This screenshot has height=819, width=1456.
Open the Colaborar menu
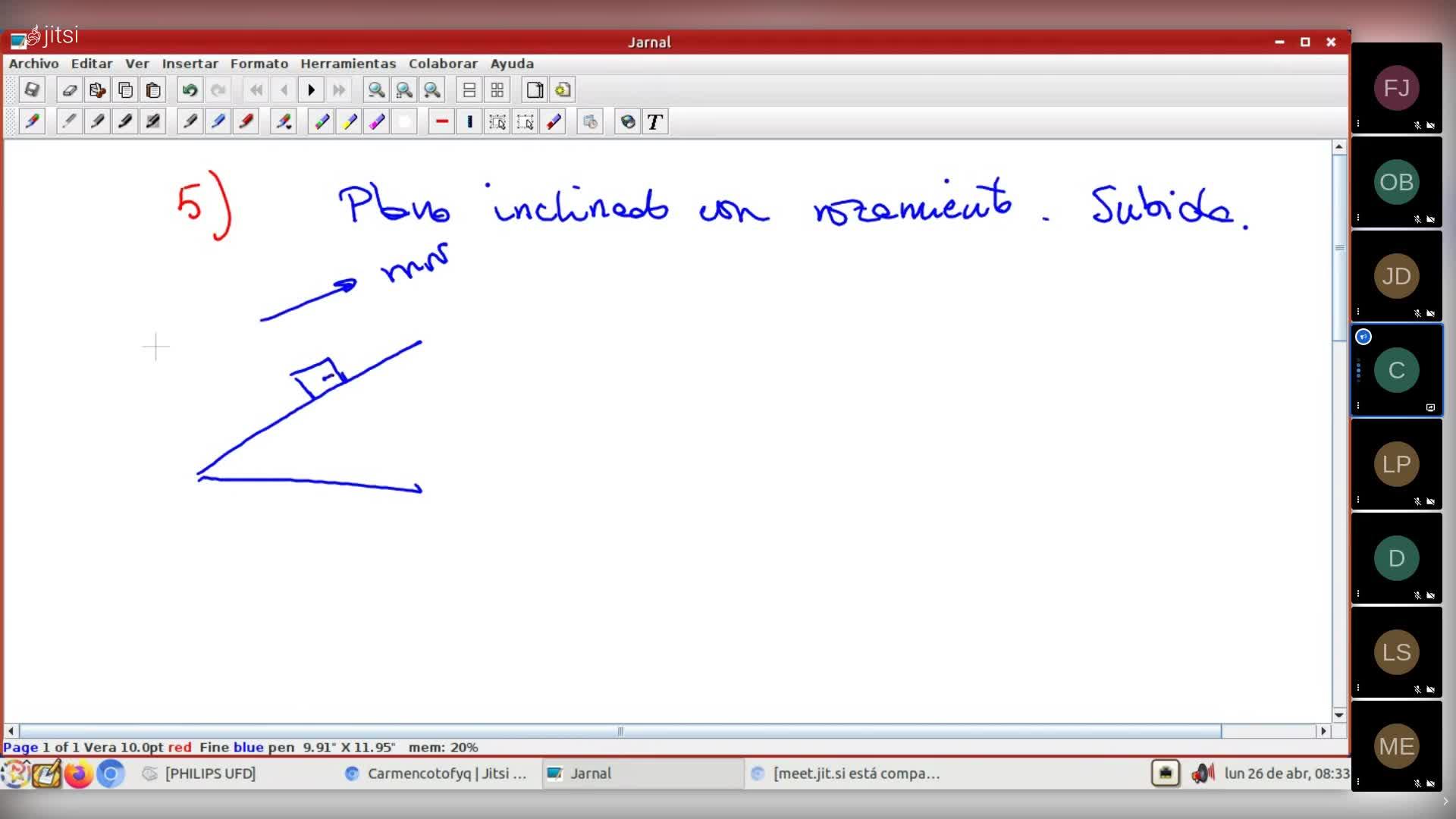(443, 64)
